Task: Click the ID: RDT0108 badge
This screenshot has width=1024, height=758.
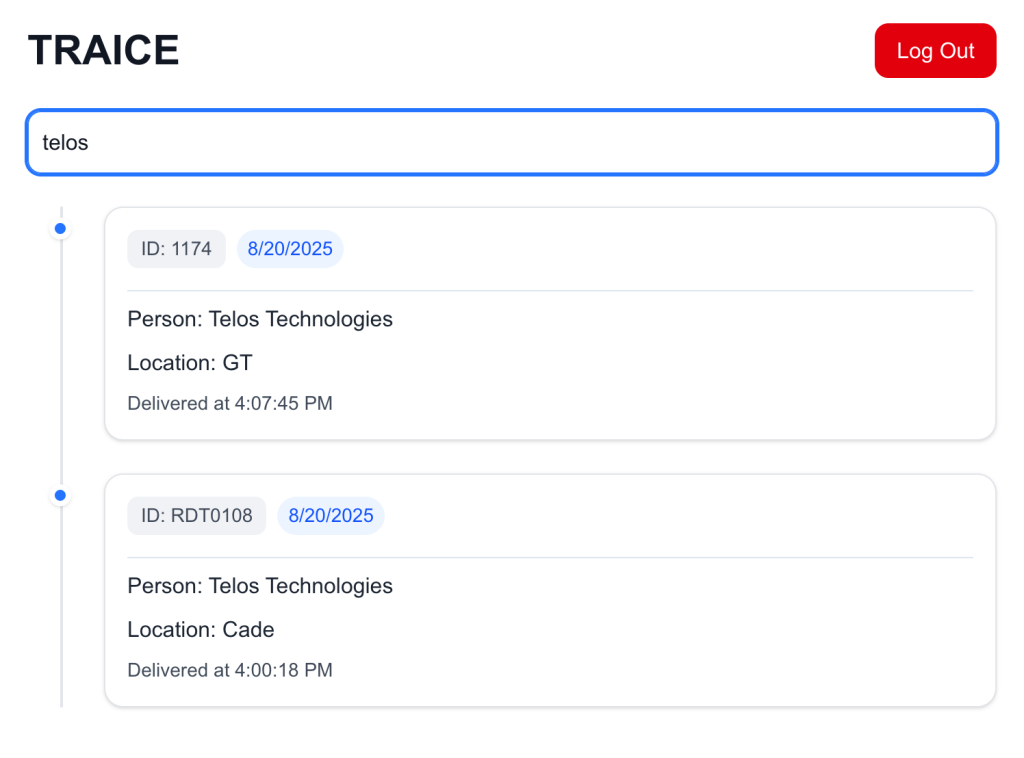Action: [196, 516]
